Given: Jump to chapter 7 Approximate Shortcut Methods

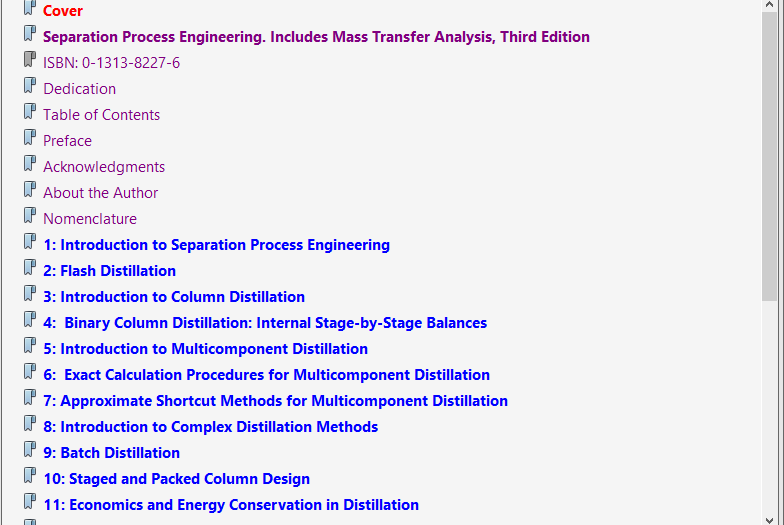Looking at the screenshot, I should pos(275,401).
